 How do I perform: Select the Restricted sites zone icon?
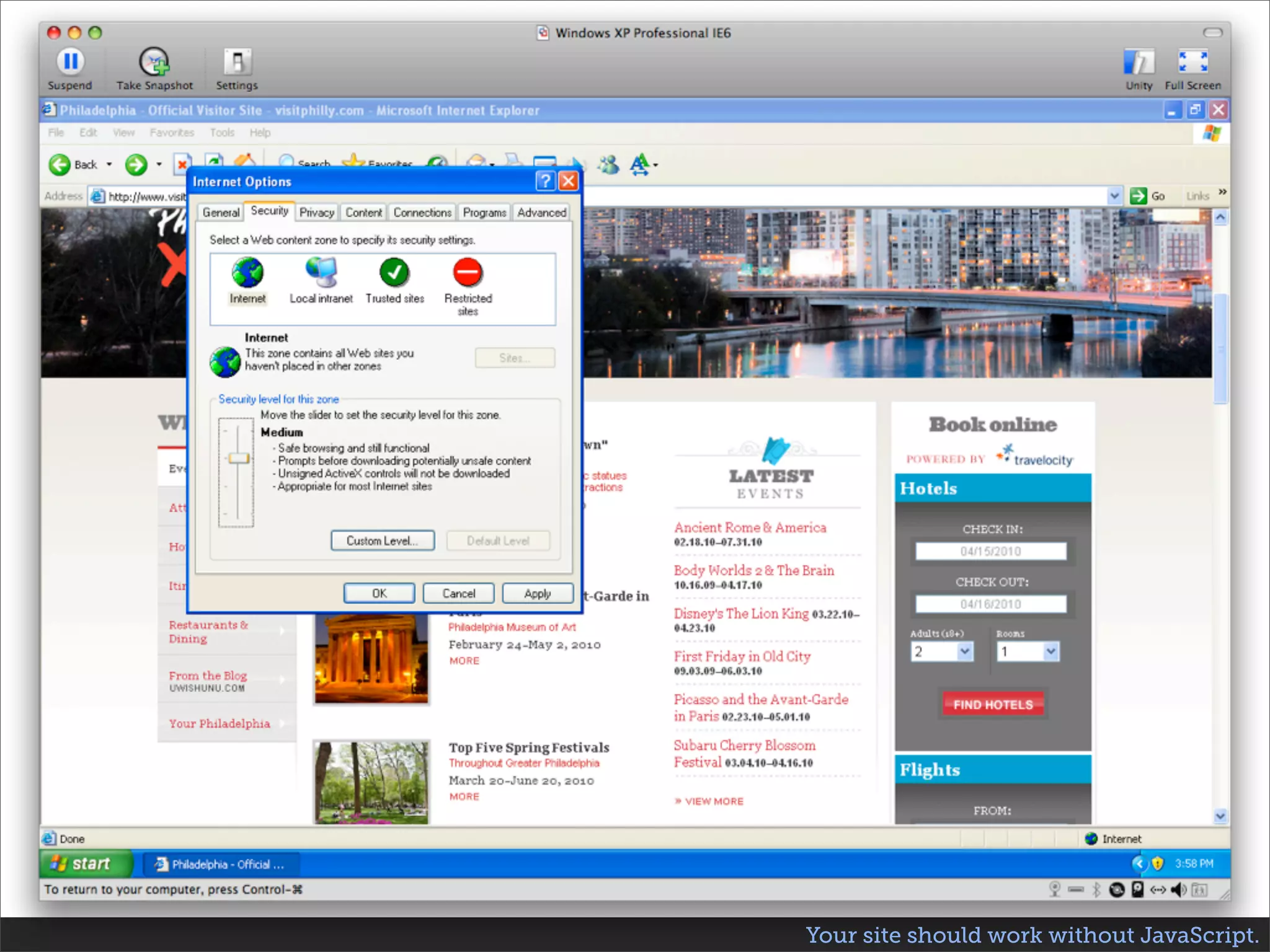[468, 273]
